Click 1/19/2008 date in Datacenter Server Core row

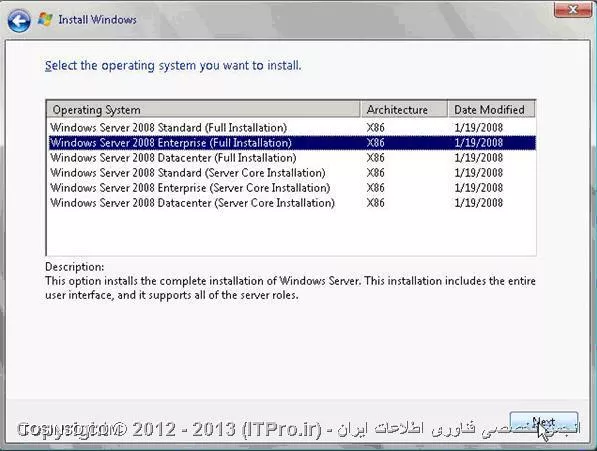(479, 203)
